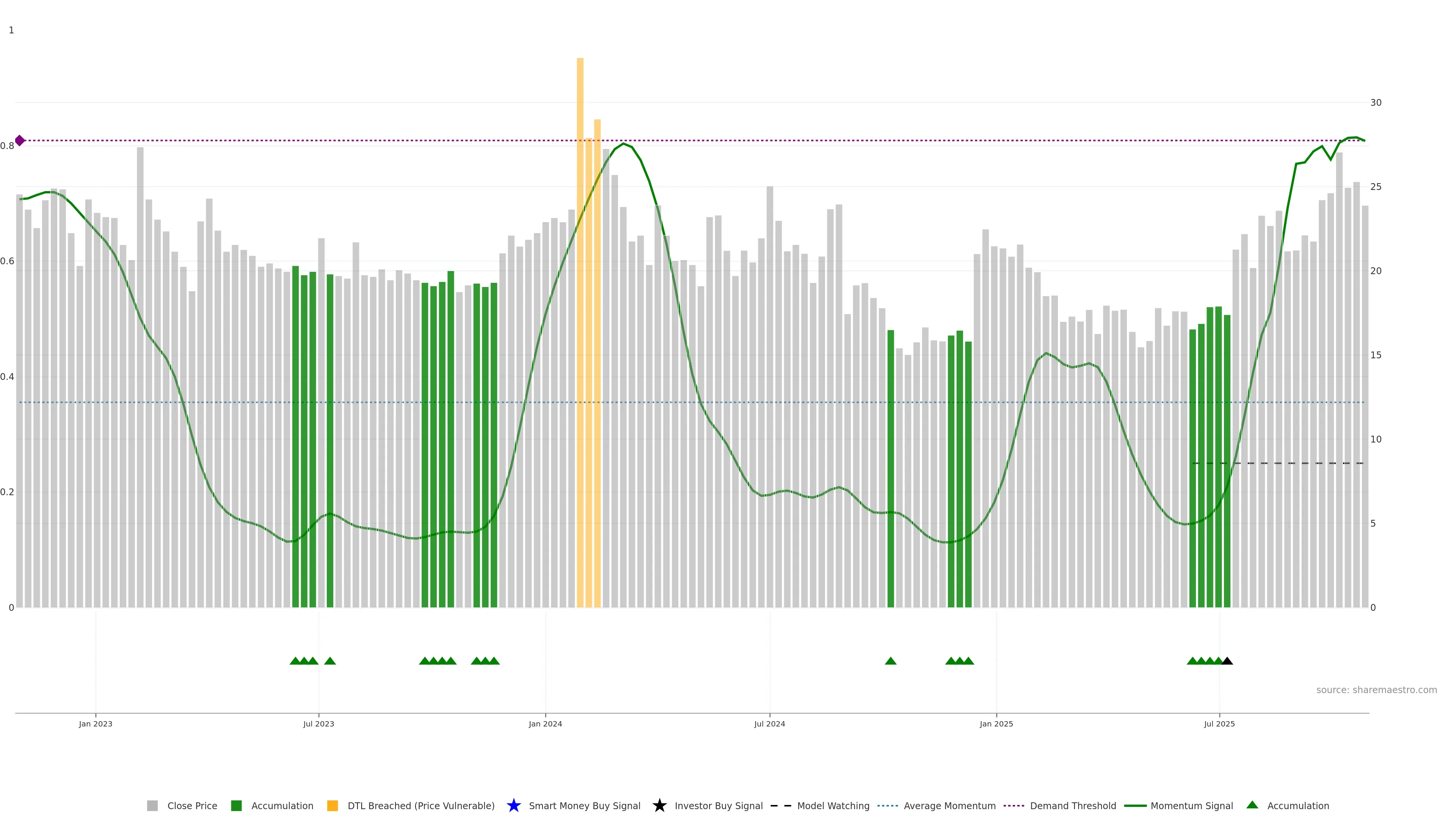Click the purple diamond demand threshold marker

coord(20,140)
